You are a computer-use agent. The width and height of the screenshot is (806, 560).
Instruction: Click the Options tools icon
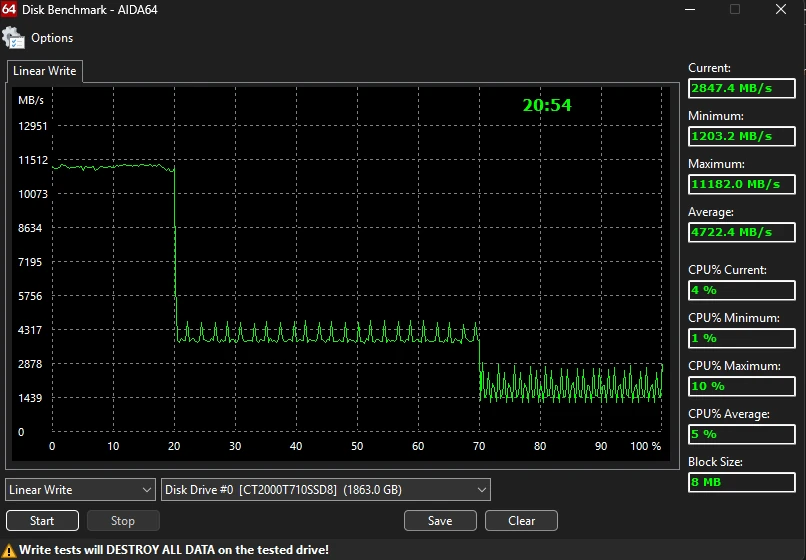click(13, 38)
